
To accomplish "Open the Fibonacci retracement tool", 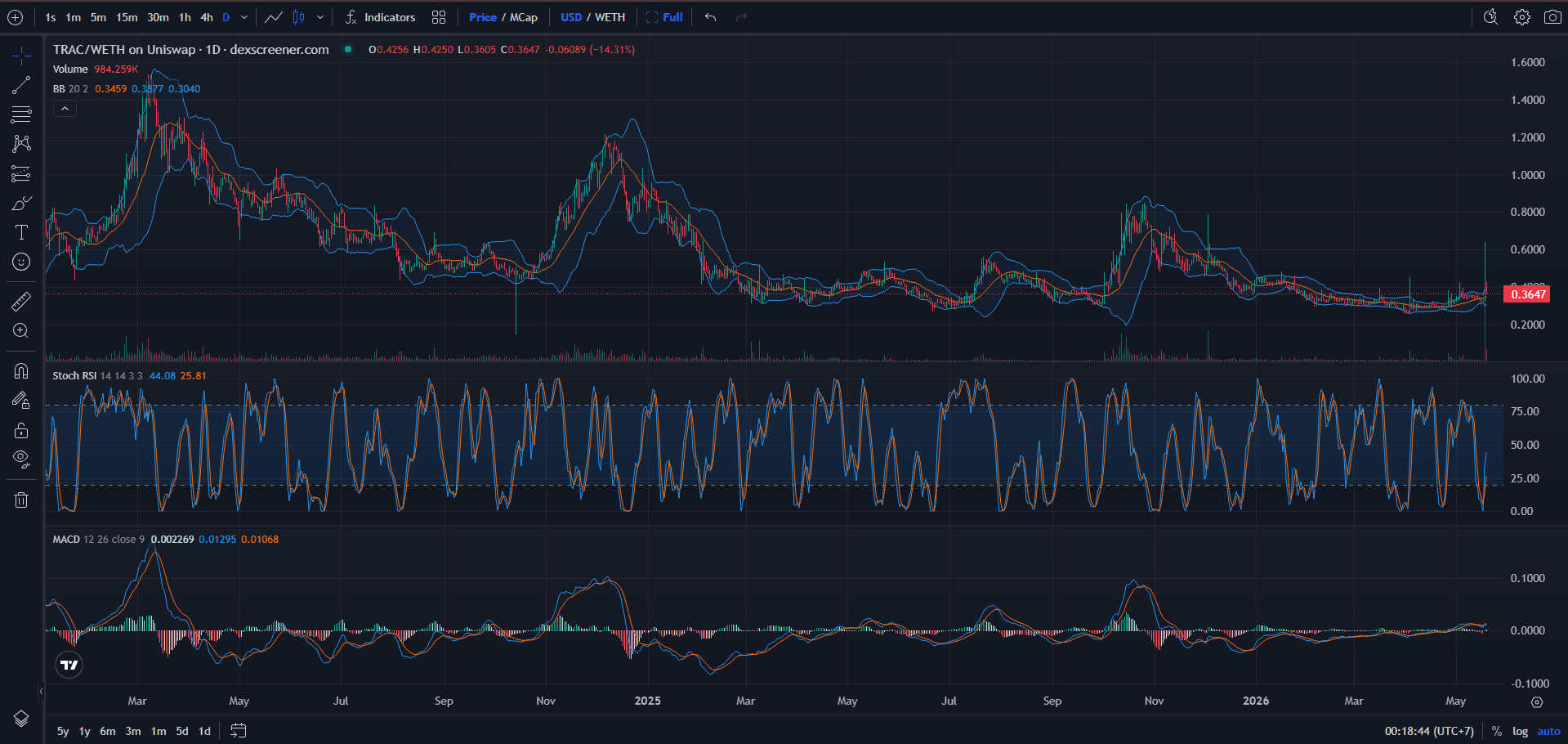I will [21, 114].
